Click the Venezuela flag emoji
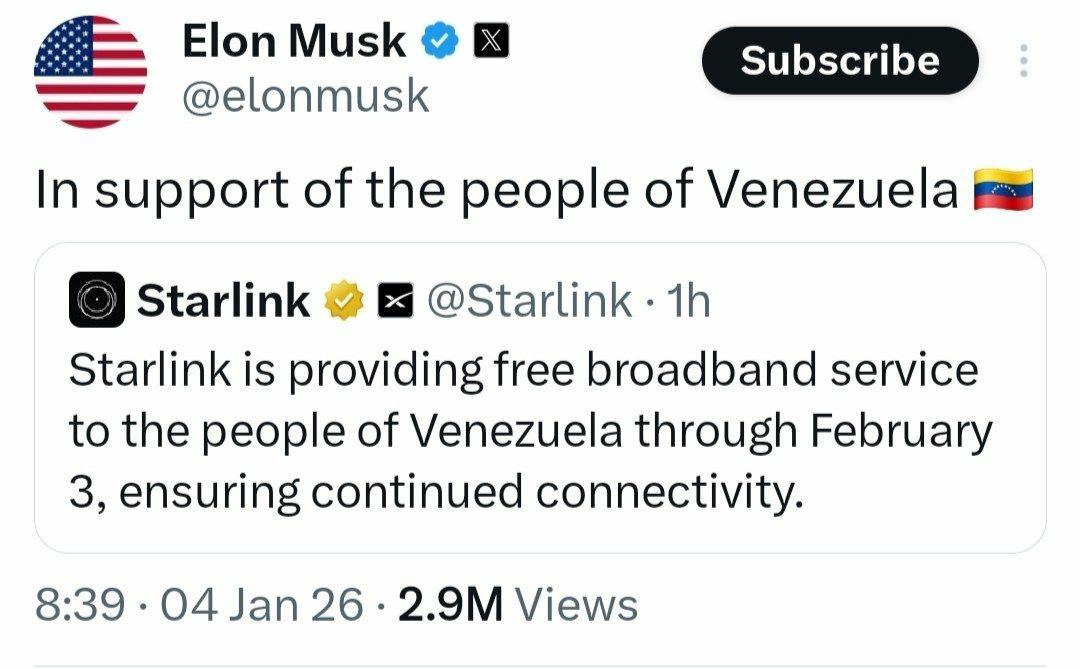1080x669 pixels. pyautogui.click(x=1002, y=189)
